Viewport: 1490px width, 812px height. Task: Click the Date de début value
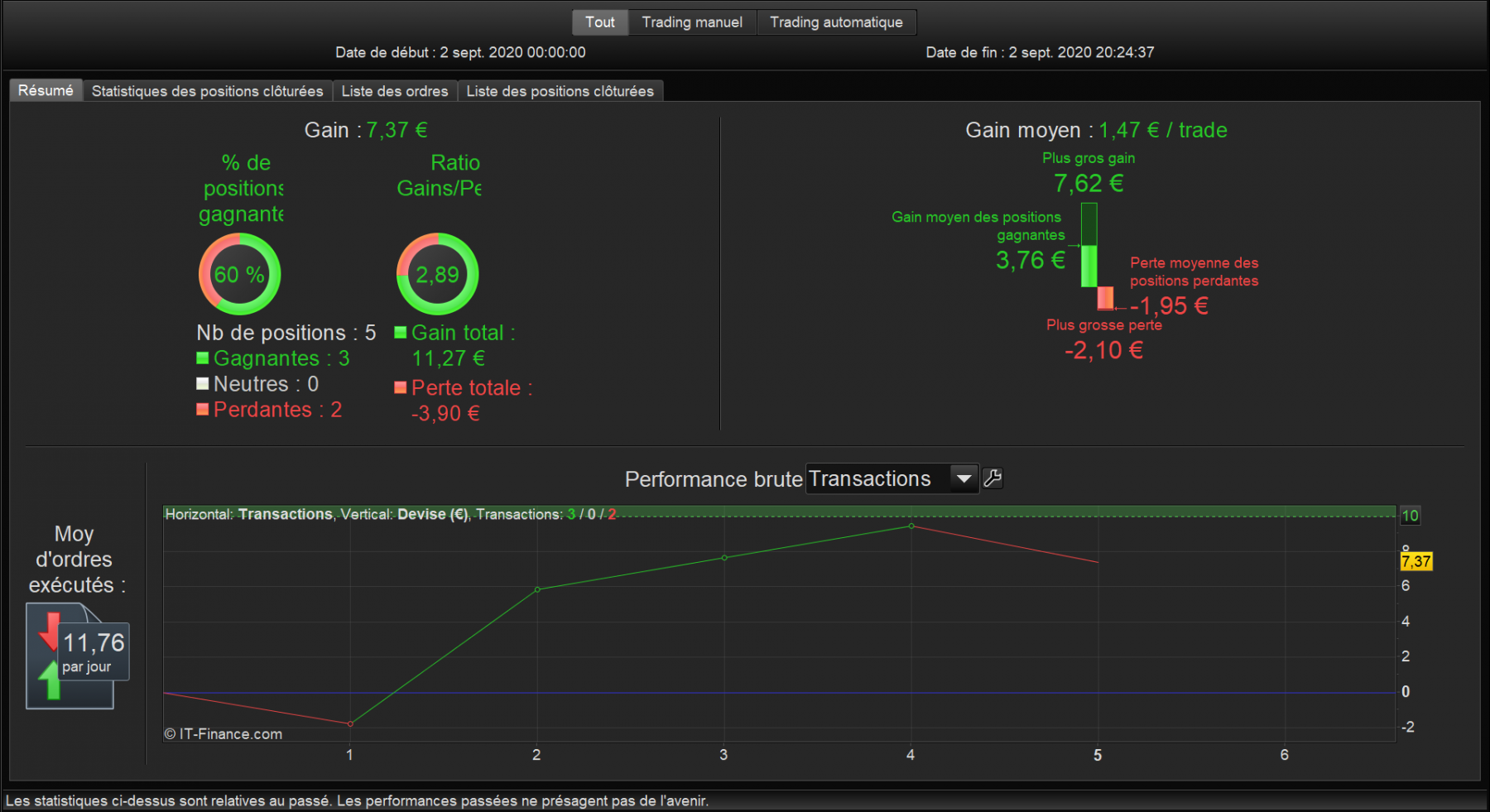click(512, 52)
